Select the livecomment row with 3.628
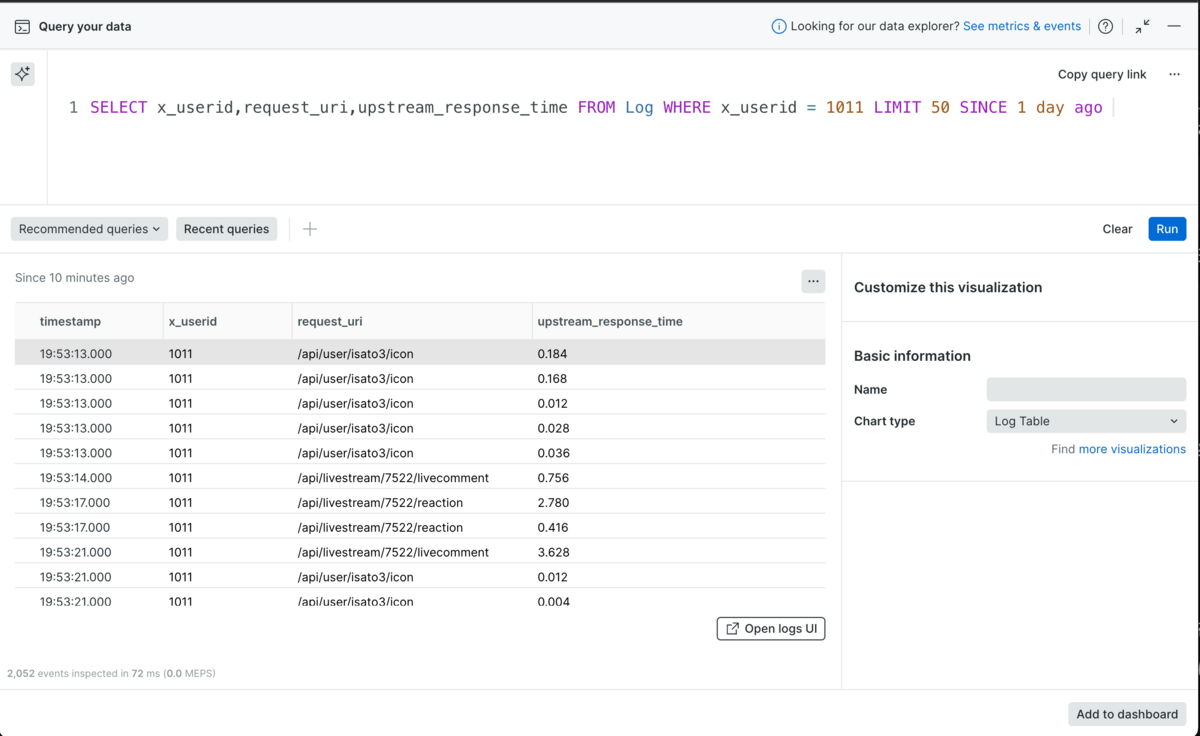The height and width of the screenshot is (736, 1200). 420,552
